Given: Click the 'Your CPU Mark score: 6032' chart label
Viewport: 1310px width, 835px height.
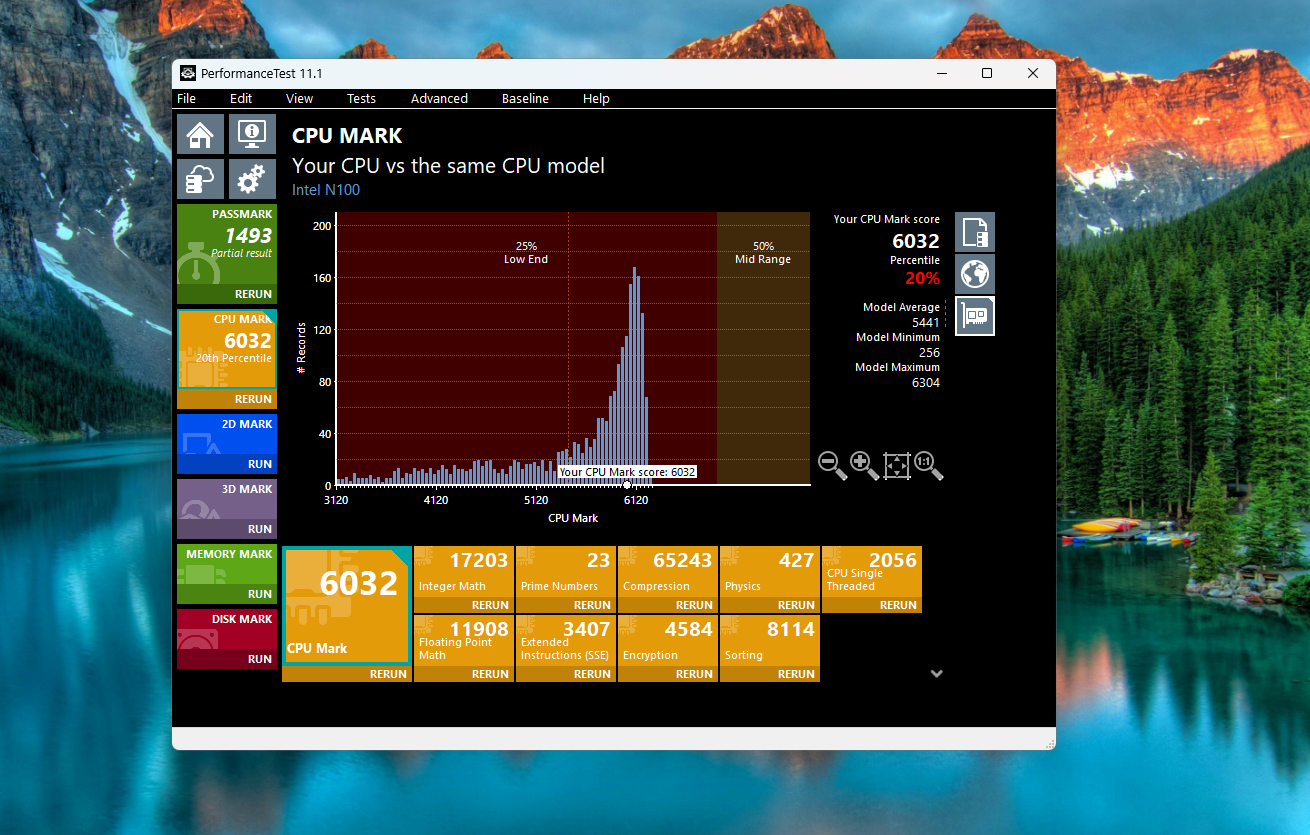Looking at the screenshot, I should [627, 472].
